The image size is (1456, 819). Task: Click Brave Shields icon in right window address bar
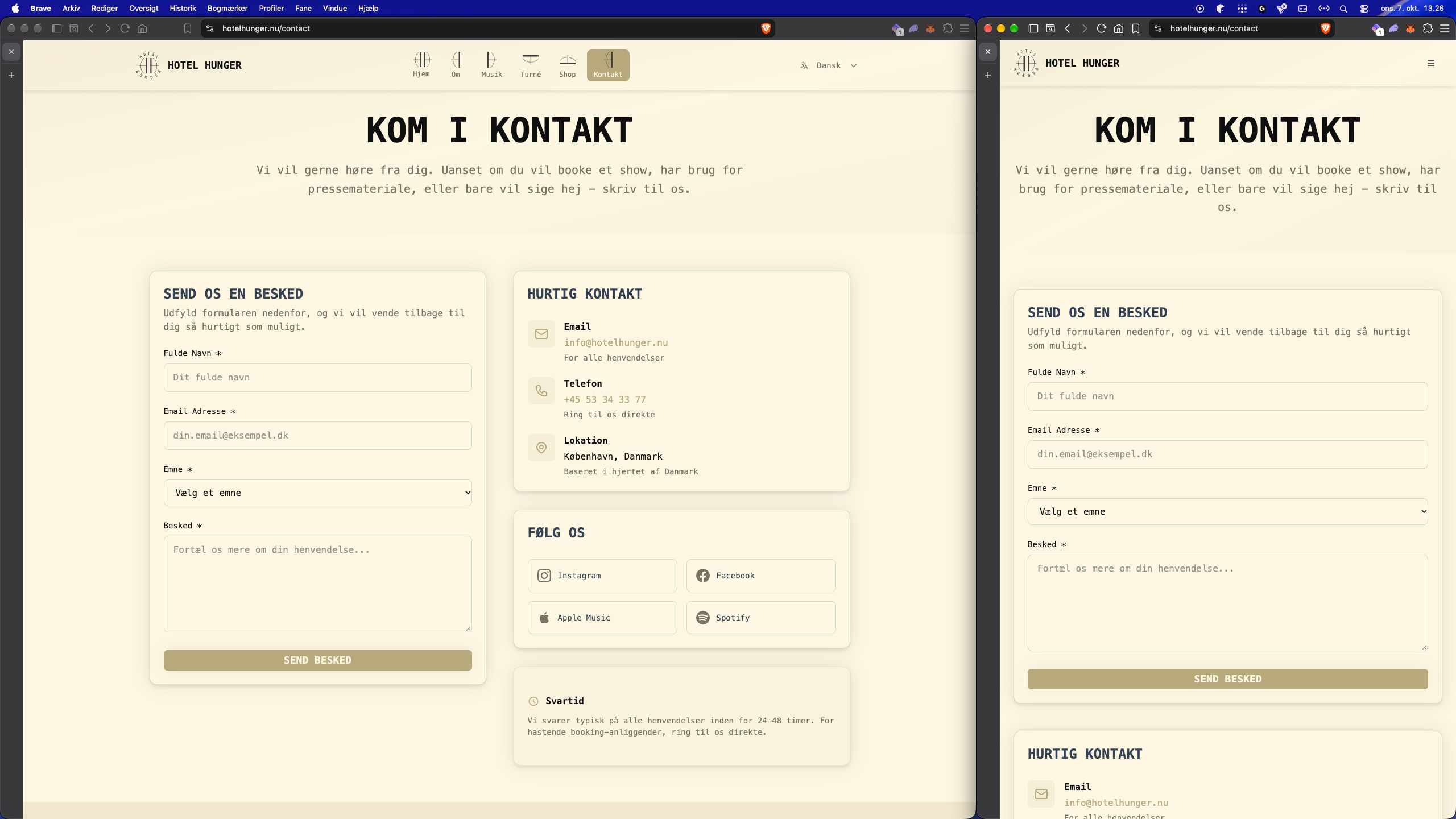click(x=1326, y=28)
